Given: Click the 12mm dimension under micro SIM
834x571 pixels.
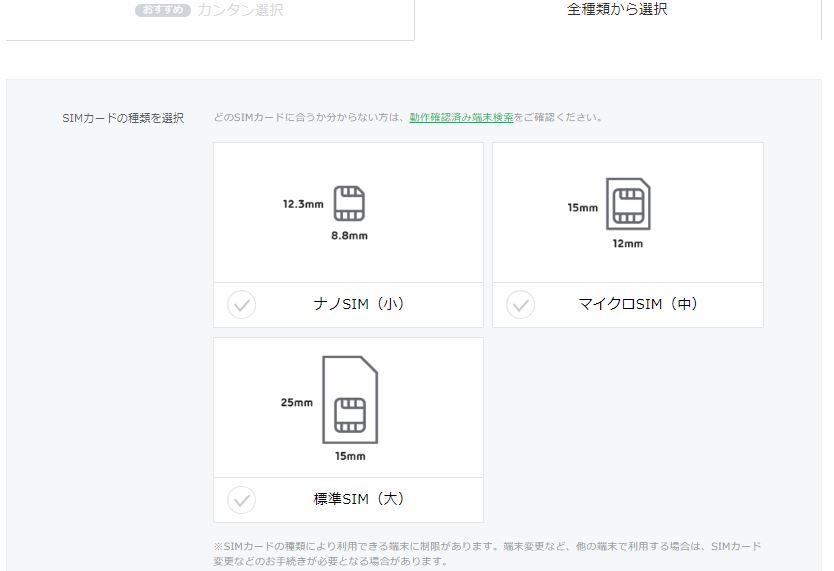Looking at the screenshot, I should click(x=628, y=243).
